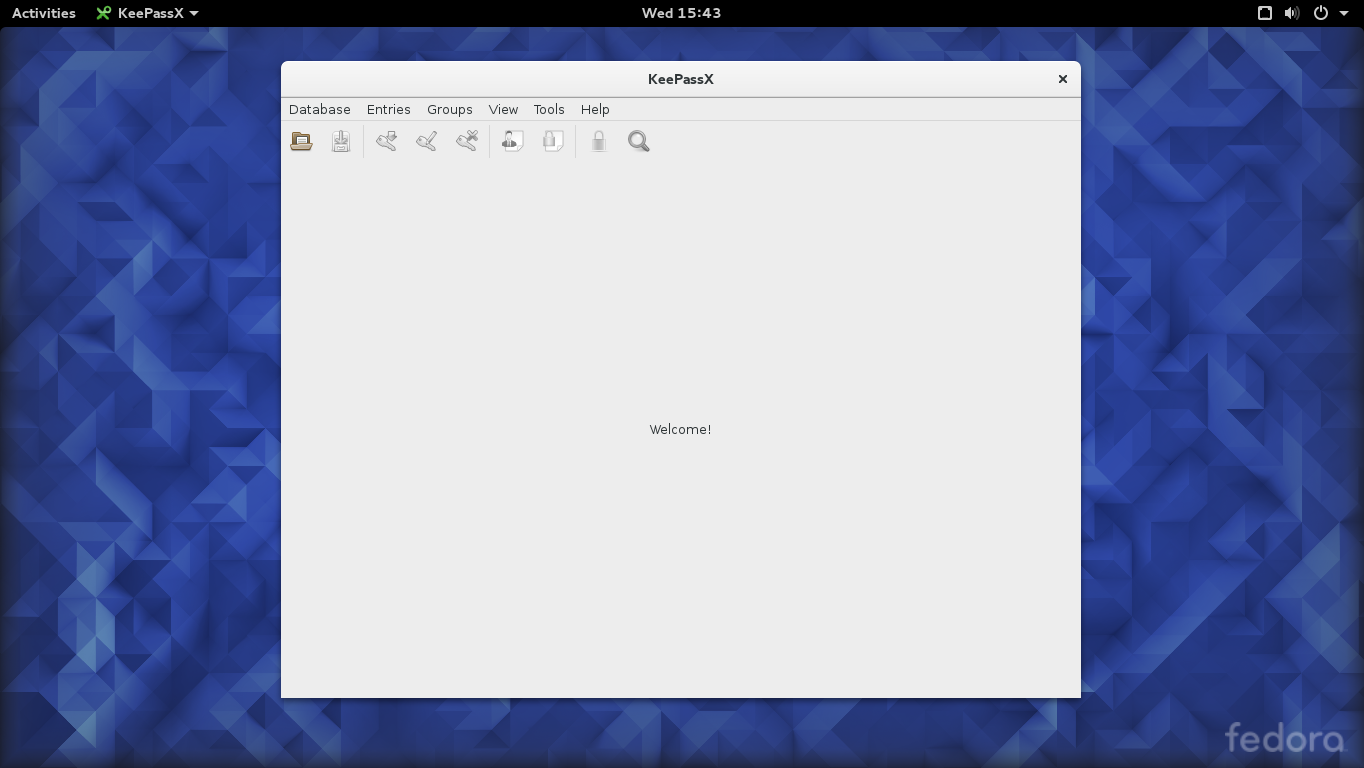Click the Lock database padlock icon
1364x768 pixels.
(x=599, y=141)
